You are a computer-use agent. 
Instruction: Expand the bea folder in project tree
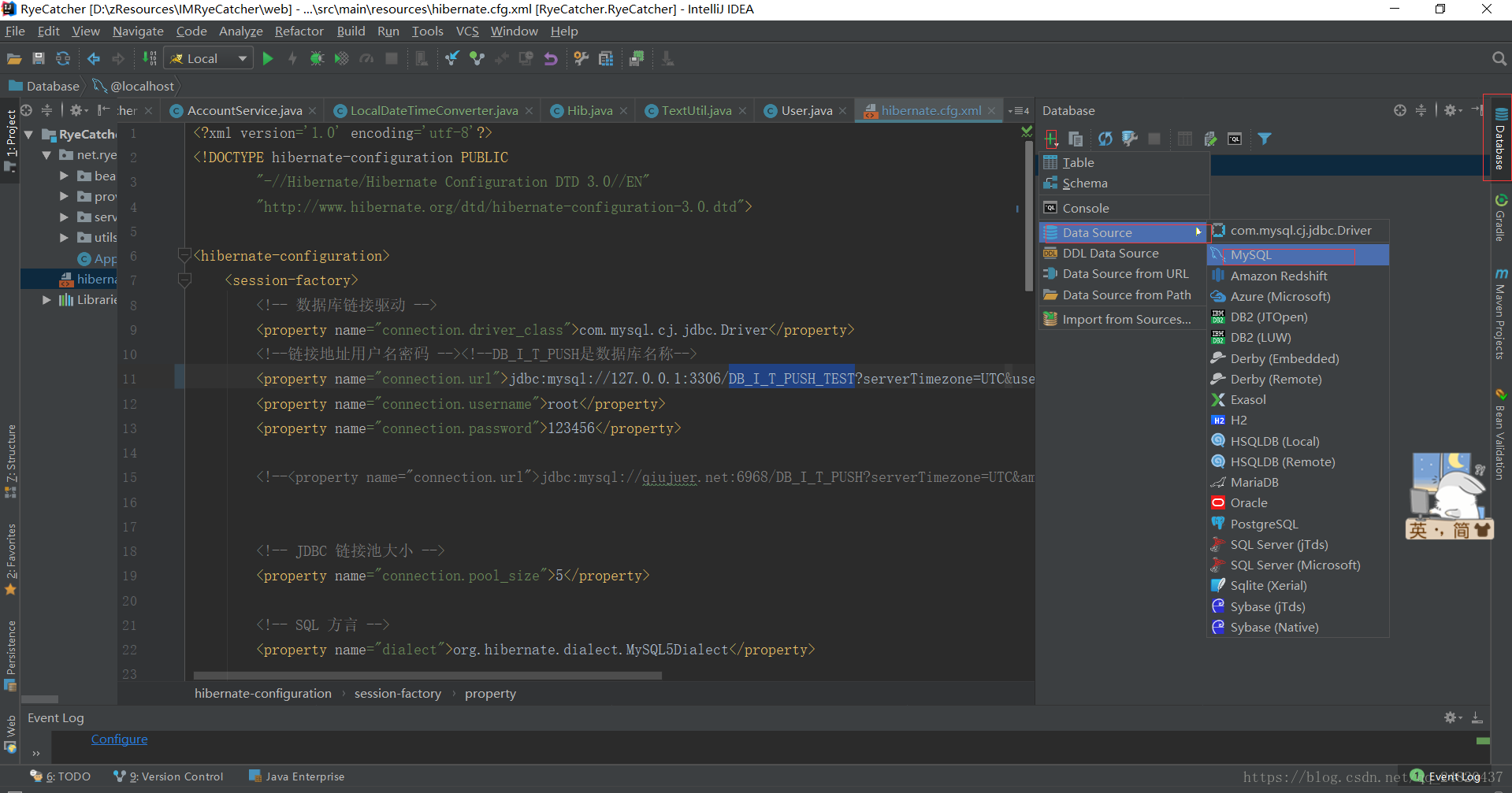click(64, 176)
